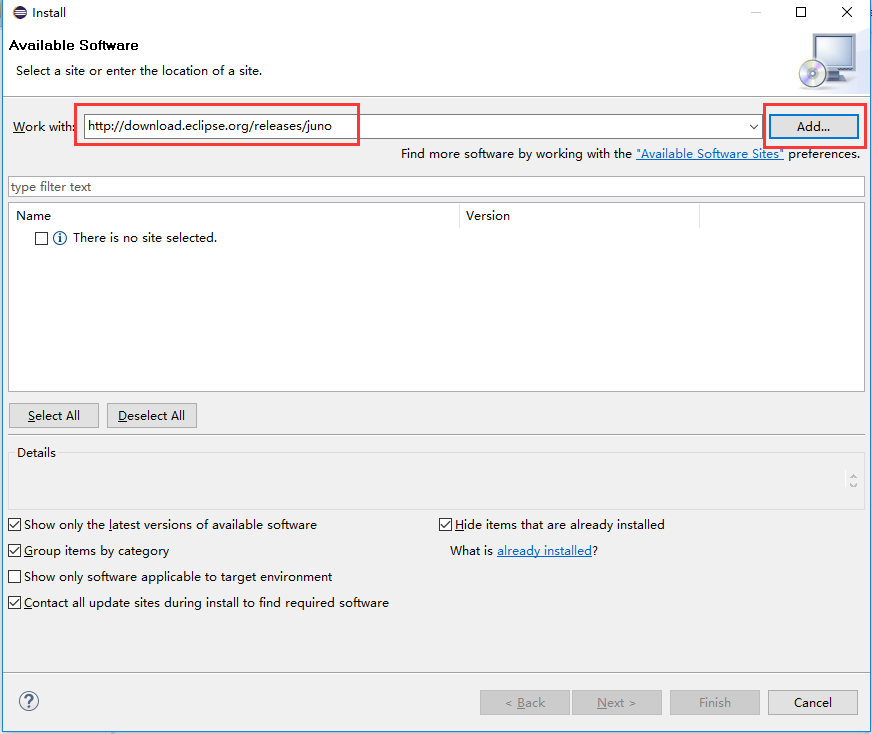Click the Add... button
Screen dimensions: 872x734
[x=814, y=126]
